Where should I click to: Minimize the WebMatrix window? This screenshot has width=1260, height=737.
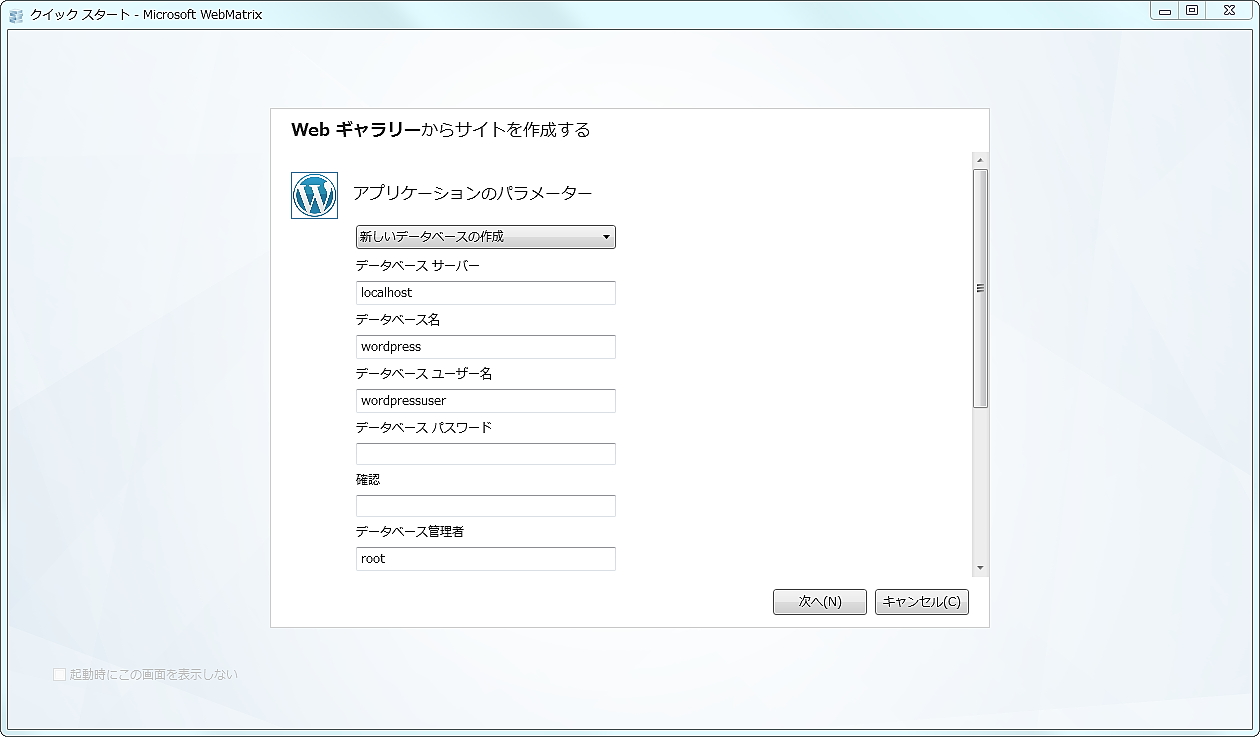pyautogui.click(x=1165, y=11)
